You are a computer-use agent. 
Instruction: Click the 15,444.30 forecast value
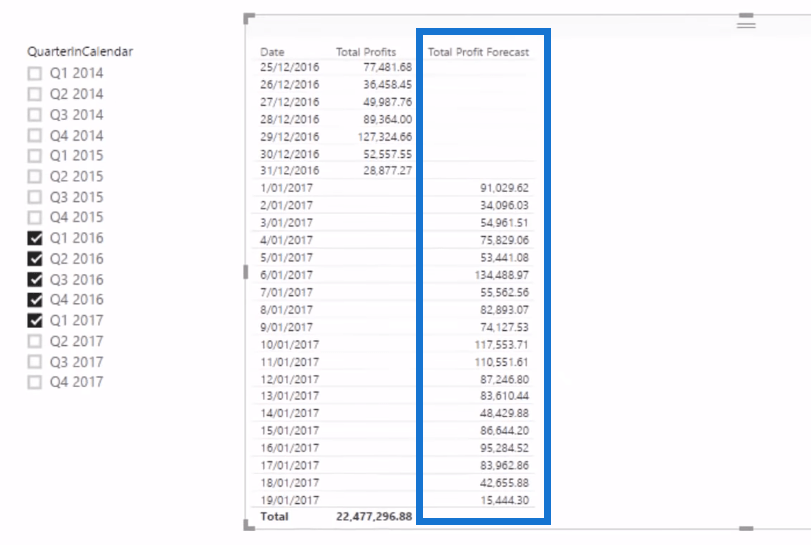tap(504, 500)
